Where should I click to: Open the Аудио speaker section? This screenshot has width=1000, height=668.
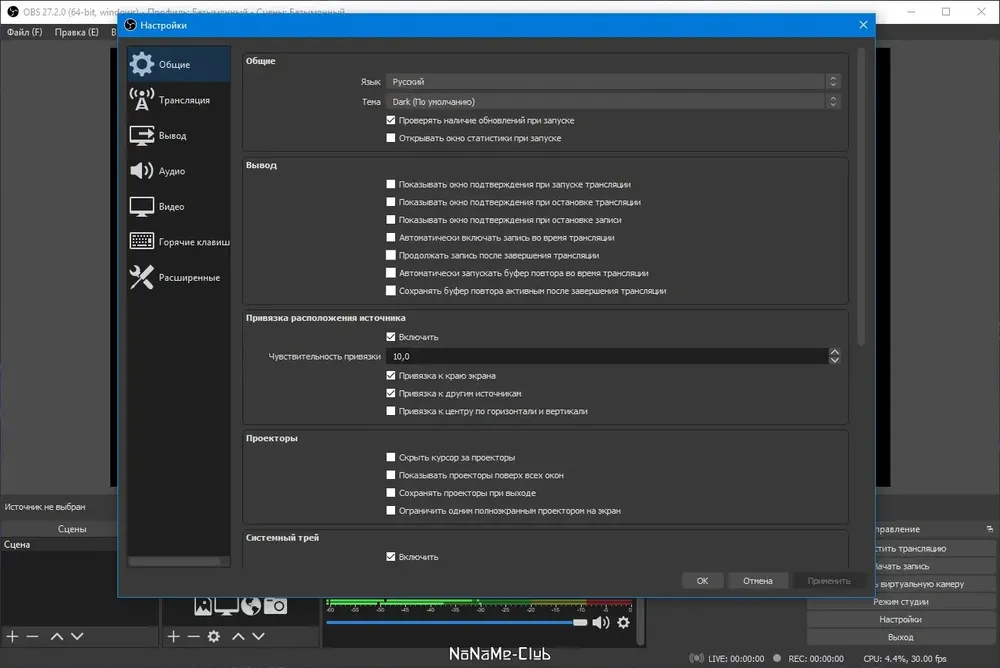(x=178, y=171)
